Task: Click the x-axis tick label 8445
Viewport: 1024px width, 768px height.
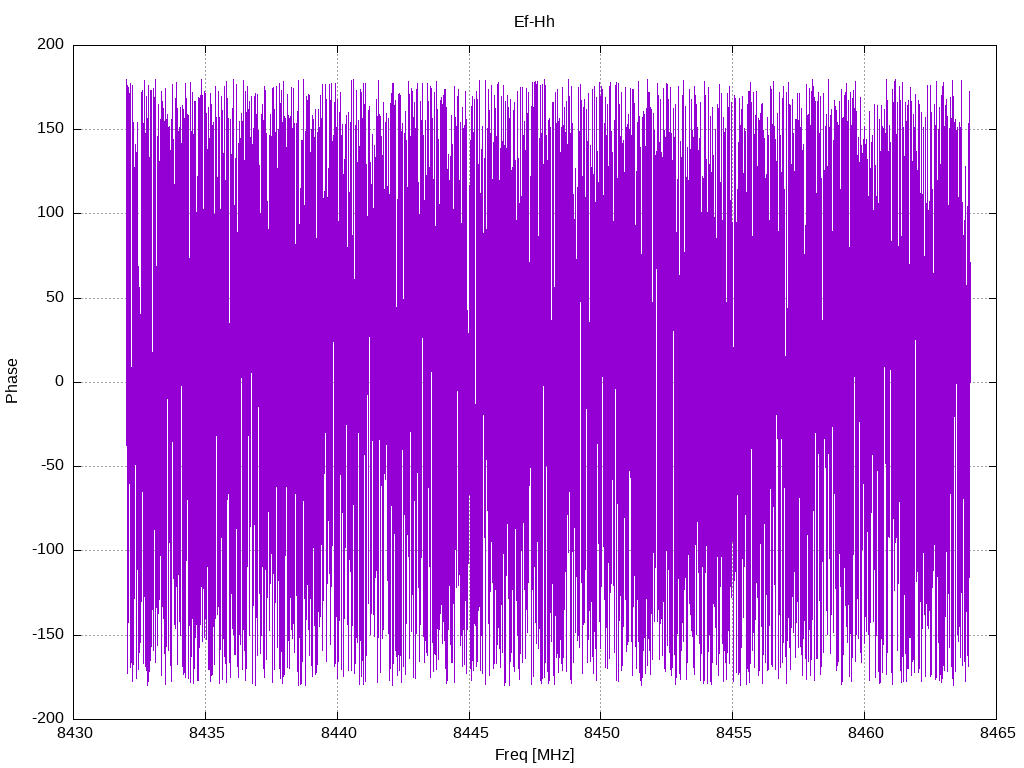Action: click(x=470, y=733)
